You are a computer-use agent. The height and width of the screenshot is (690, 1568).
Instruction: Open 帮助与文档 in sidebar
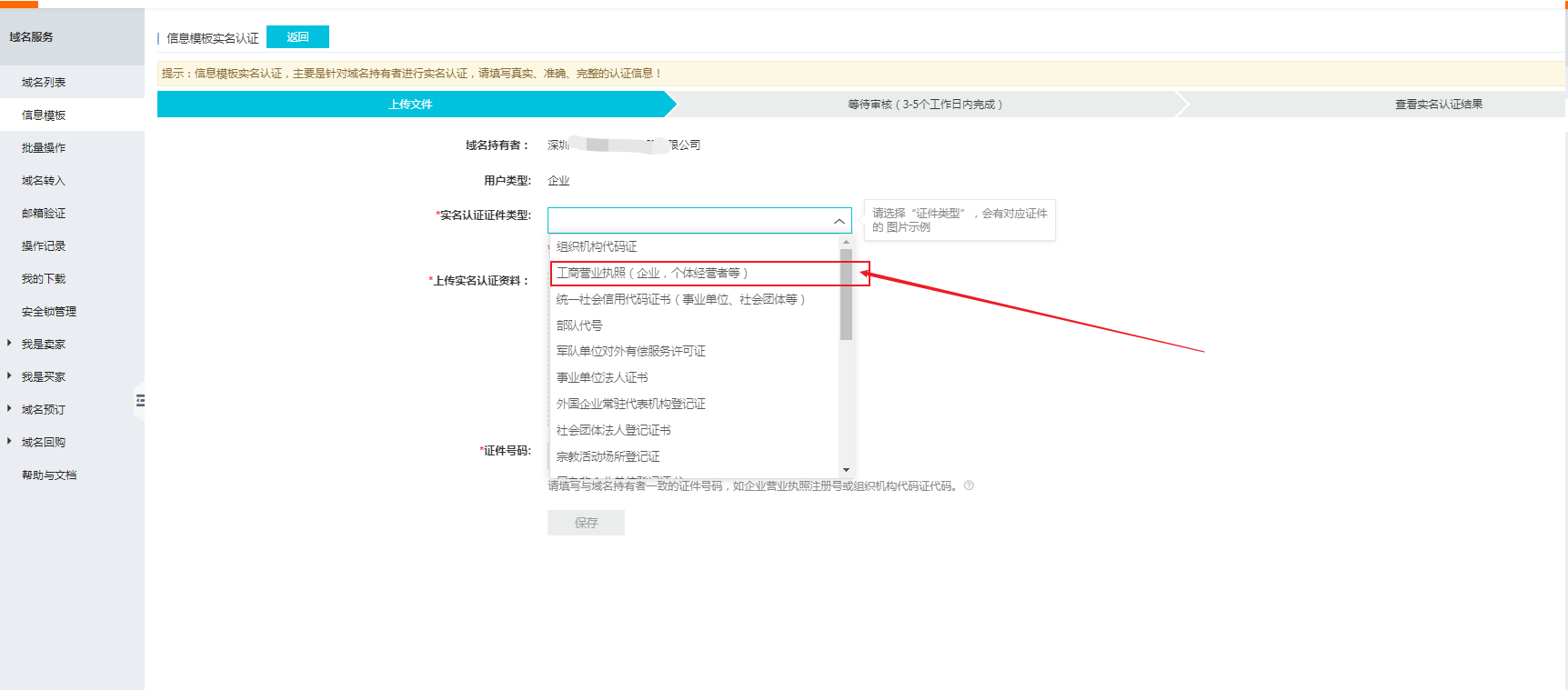(49, 475)
